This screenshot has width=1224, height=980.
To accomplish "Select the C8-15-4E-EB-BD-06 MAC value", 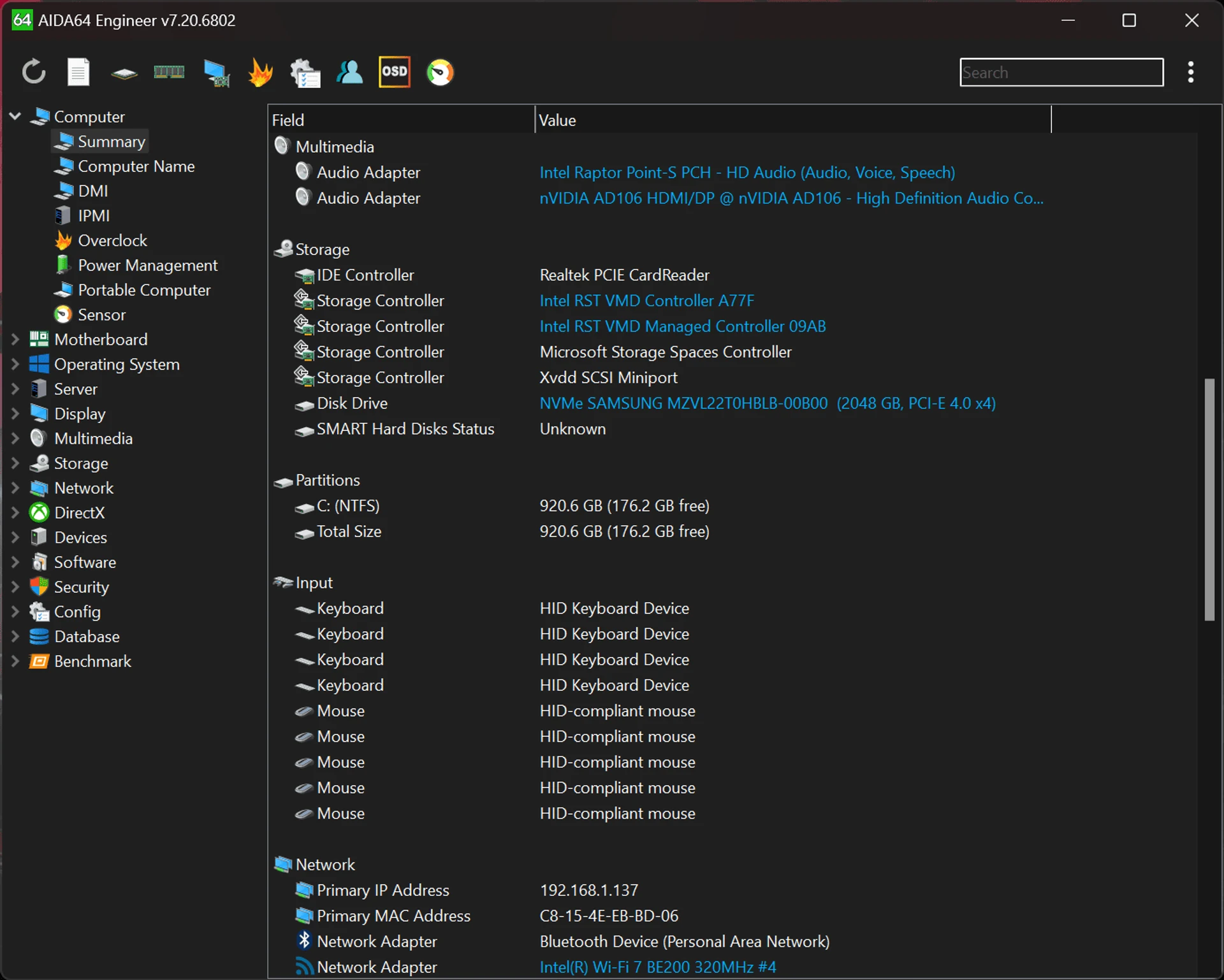I will tap(609, 916).
